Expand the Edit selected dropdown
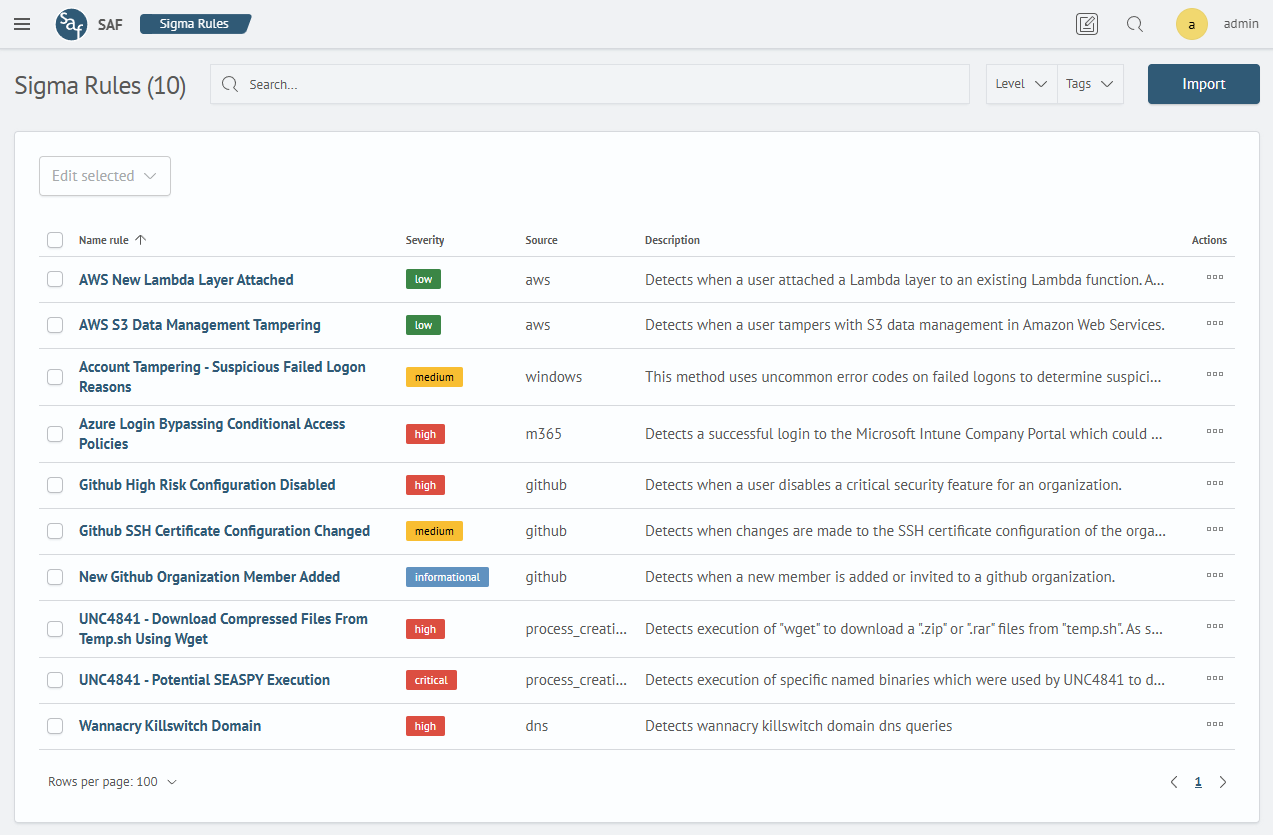The width and height of the screenshot is (1273, 835). 105,176
